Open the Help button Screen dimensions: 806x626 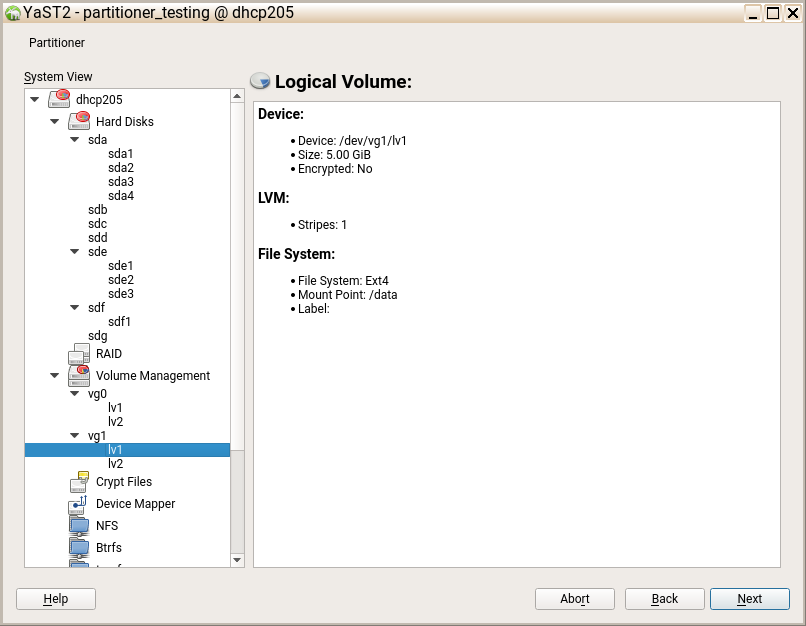[x=56, y=599]
